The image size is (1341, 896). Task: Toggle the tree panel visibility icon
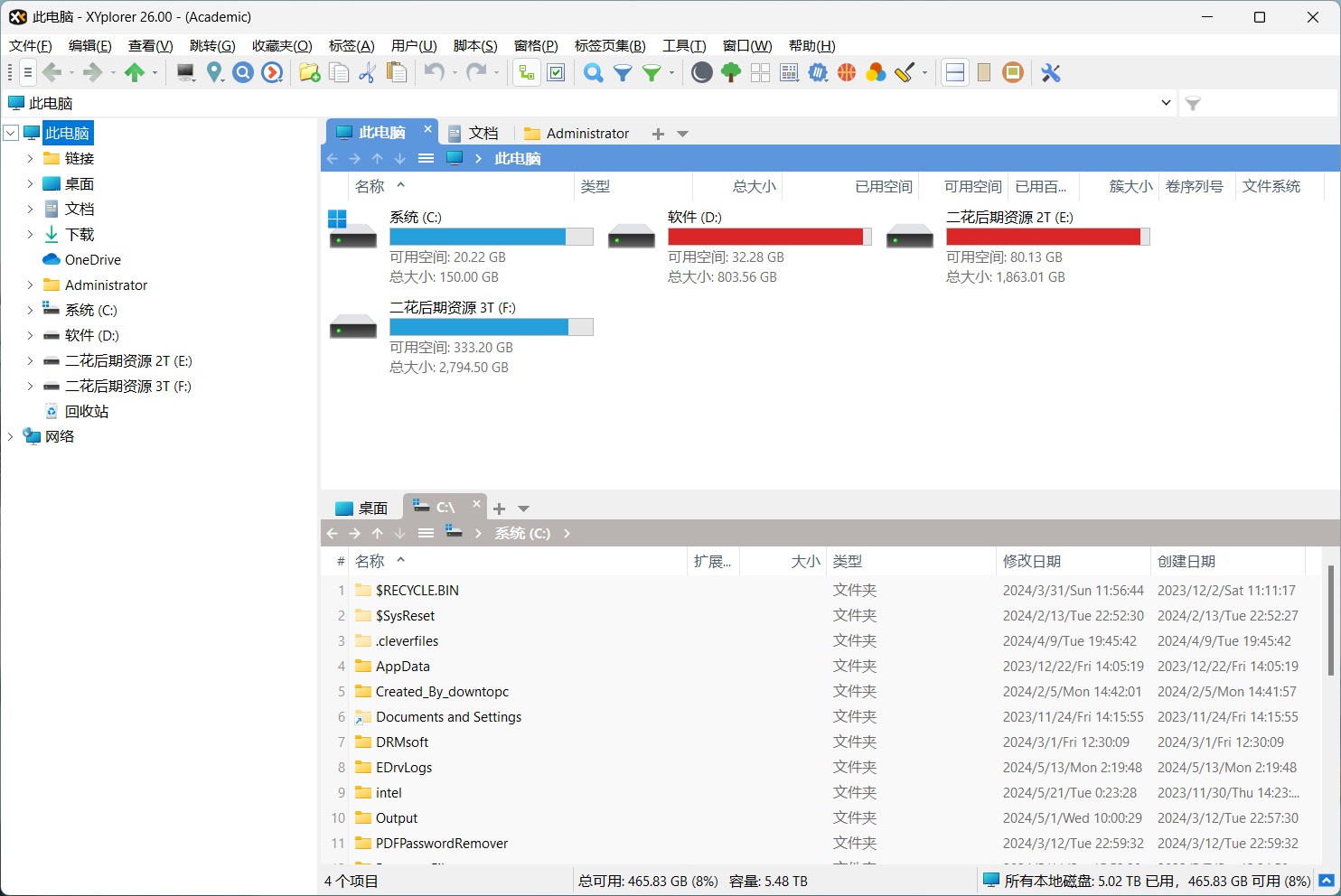(x=526, y=72)
